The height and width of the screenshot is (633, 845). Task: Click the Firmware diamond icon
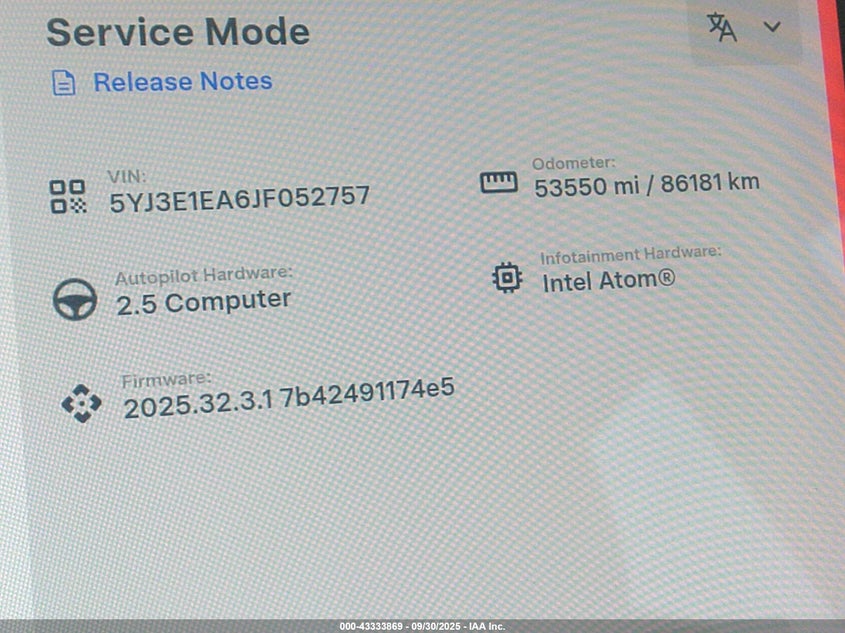pyautogui.click(x=81, y=403)
